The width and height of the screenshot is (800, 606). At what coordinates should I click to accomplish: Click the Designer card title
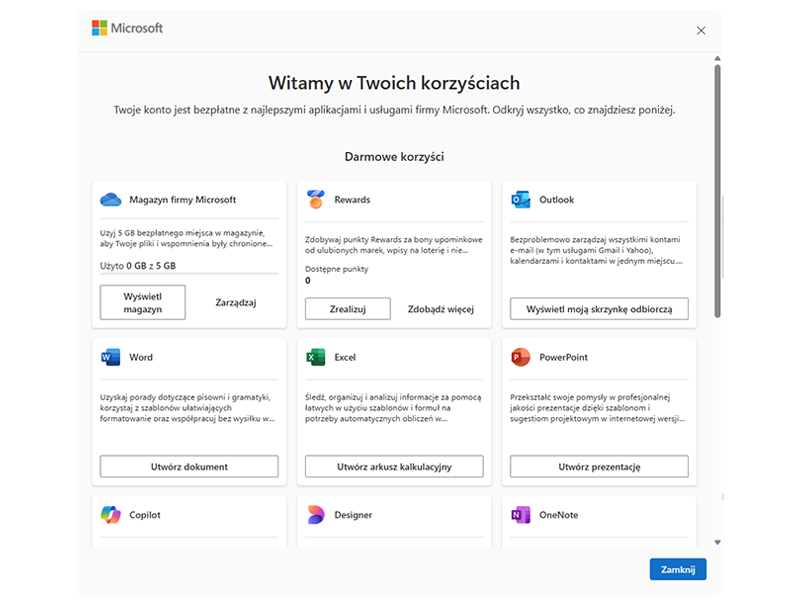pos(353,515)
